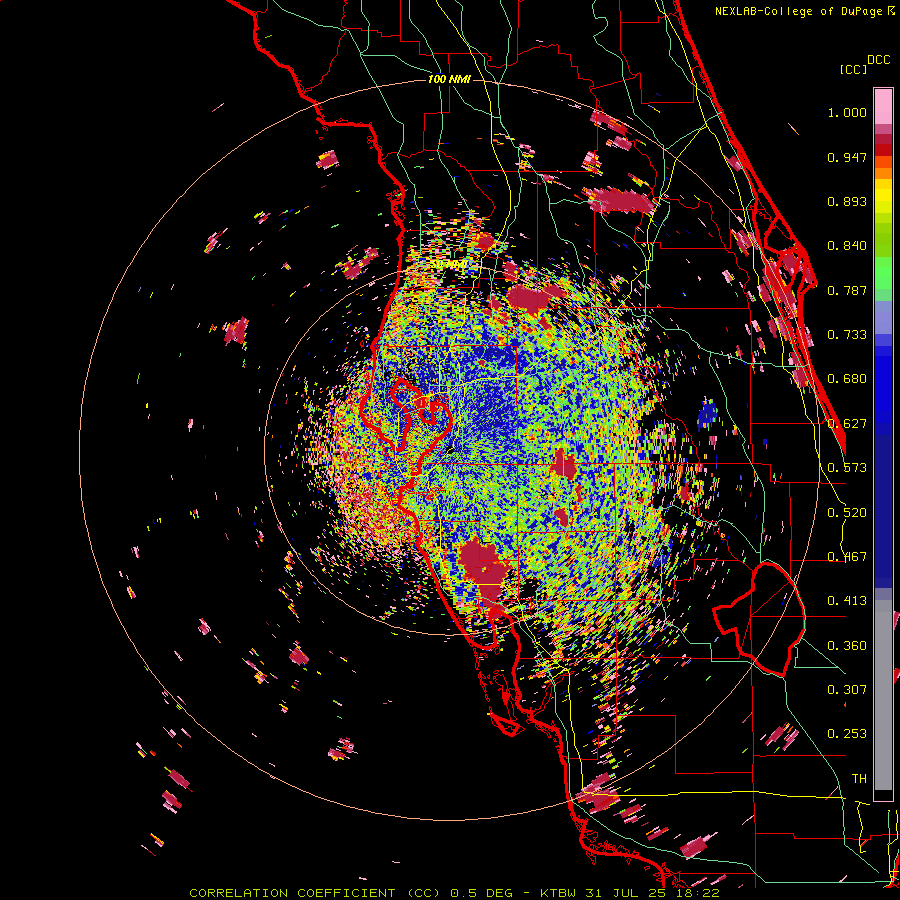Select the 0.307 legend value
The height and width of the screenshot is (900, 900).
[x=847, y=689]
